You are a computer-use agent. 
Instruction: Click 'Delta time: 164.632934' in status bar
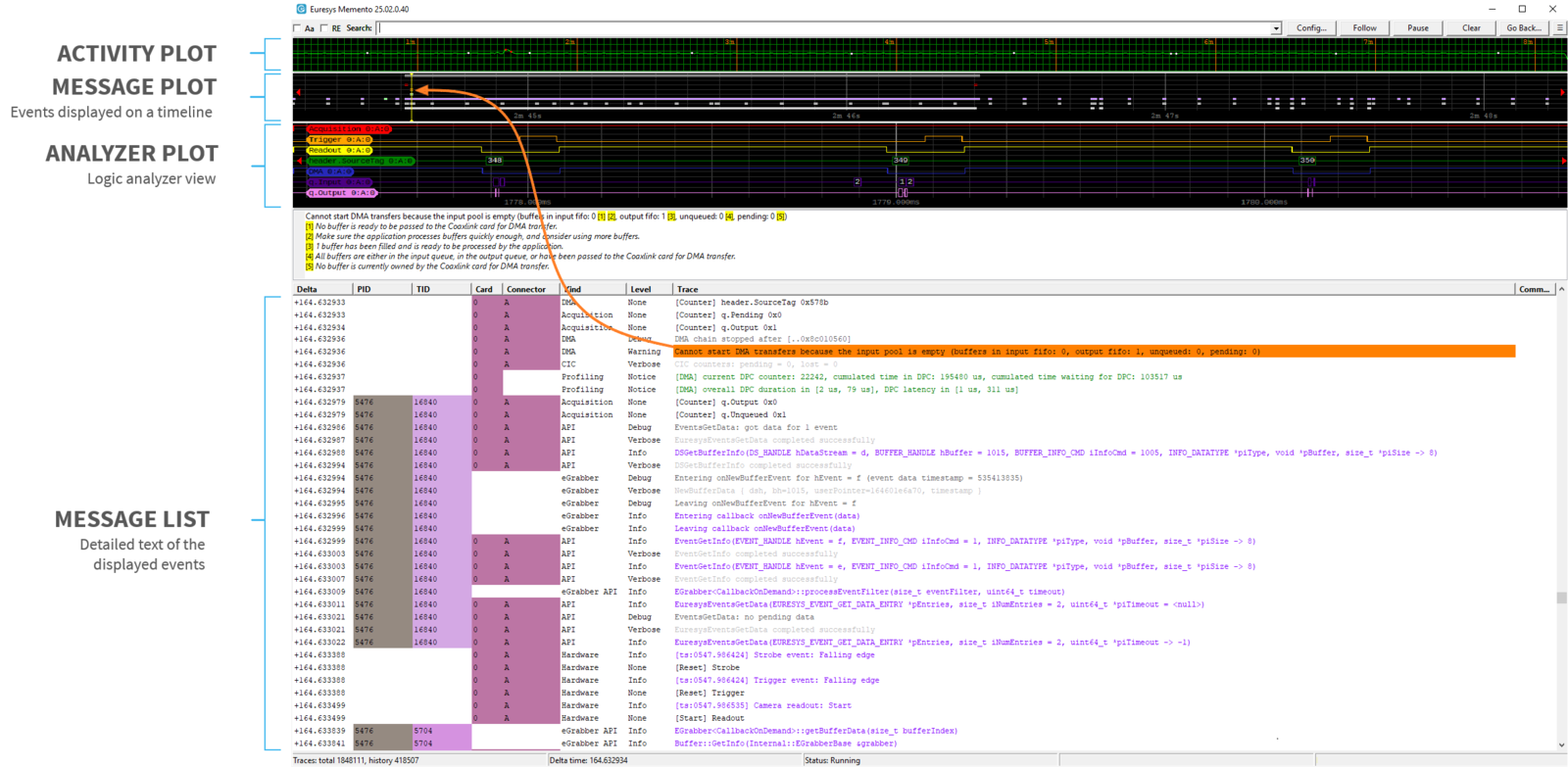(x=588, y=760)
